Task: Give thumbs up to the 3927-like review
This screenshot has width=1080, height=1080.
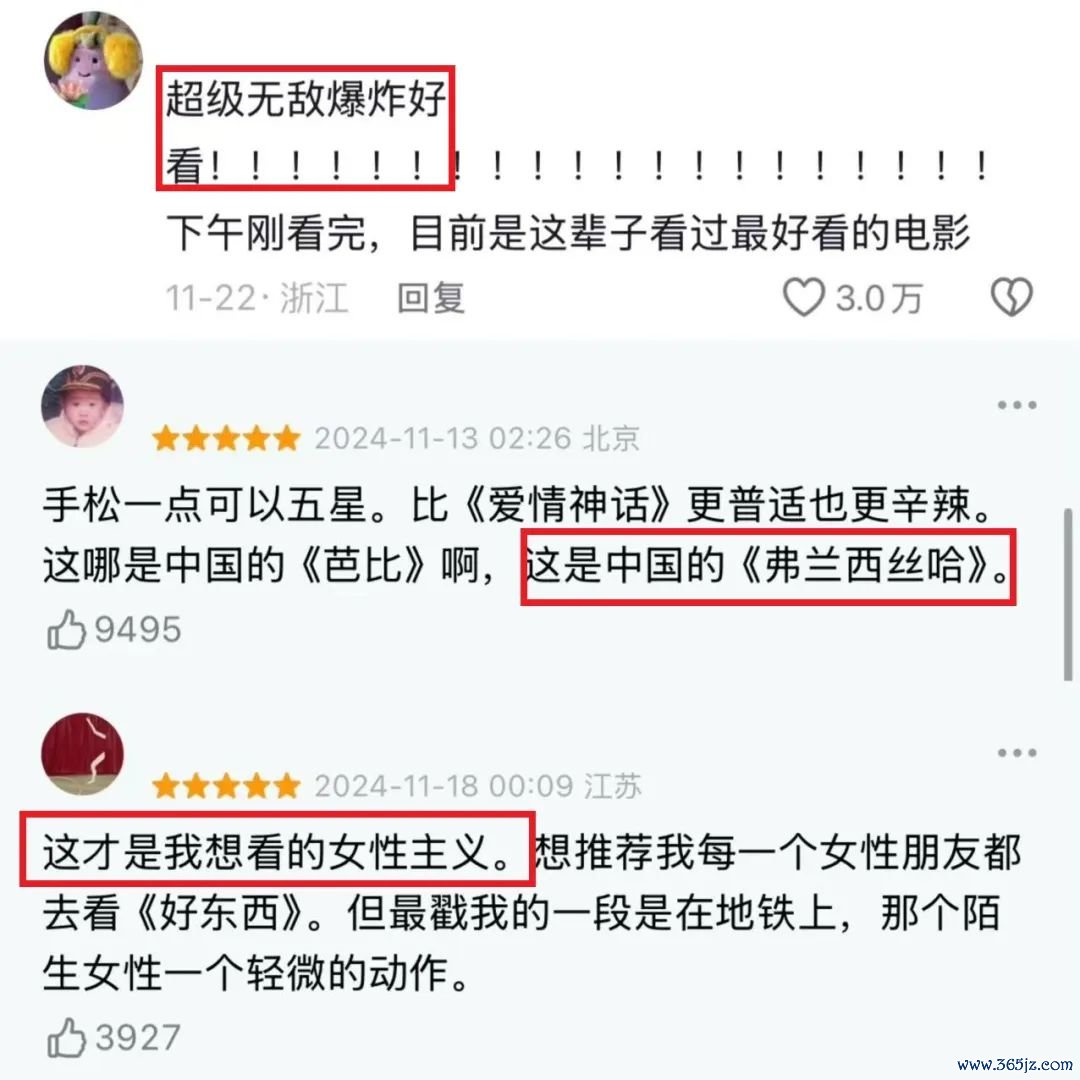Action: [66, 1037]
